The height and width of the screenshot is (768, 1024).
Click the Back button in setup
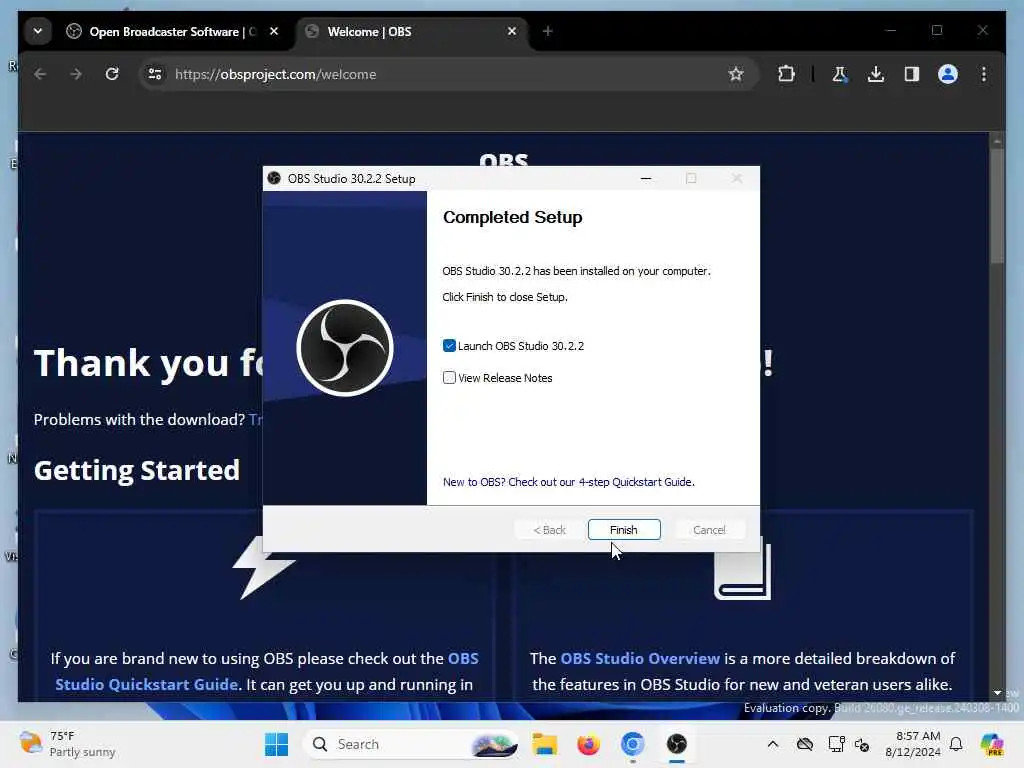point(549,530)
